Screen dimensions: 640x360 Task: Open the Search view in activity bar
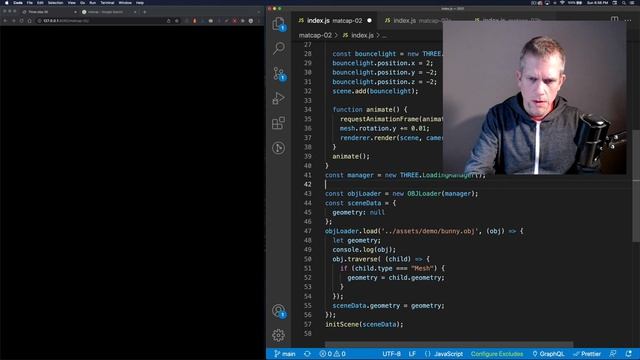tap(279, 48)
